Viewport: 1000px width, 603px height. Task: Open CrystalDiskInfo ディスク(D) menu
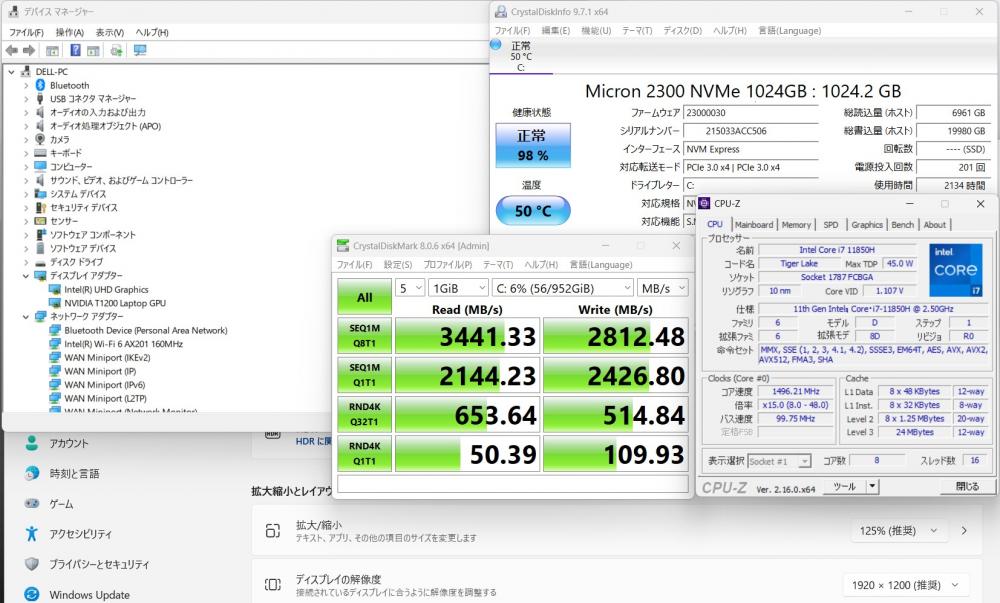click(x=682, y=31)
